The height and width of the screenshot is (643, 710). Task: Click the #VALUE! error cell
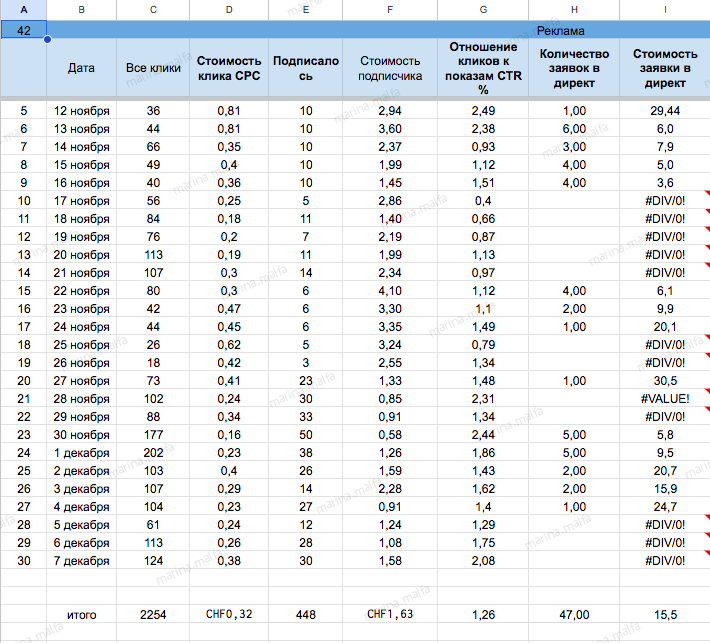pyautogui.click(x=665, y=398)
